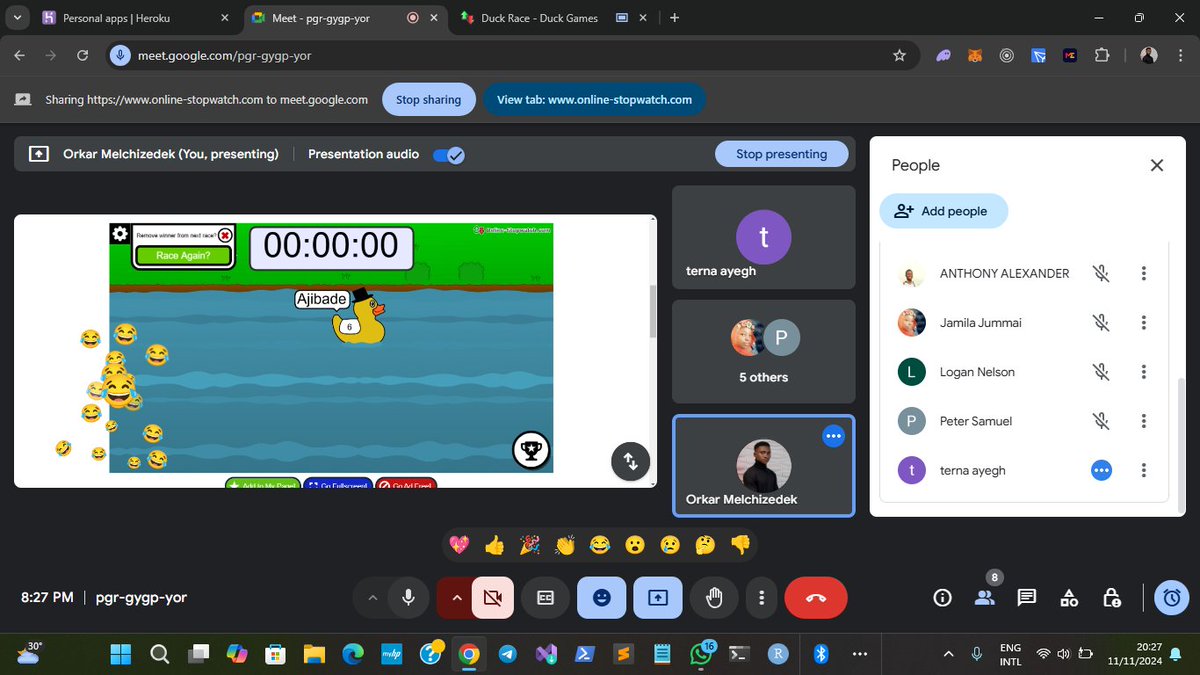1200x675 pixels.
Task: Mute Logan Nelson's microphone
Action: pos(1101,372)
